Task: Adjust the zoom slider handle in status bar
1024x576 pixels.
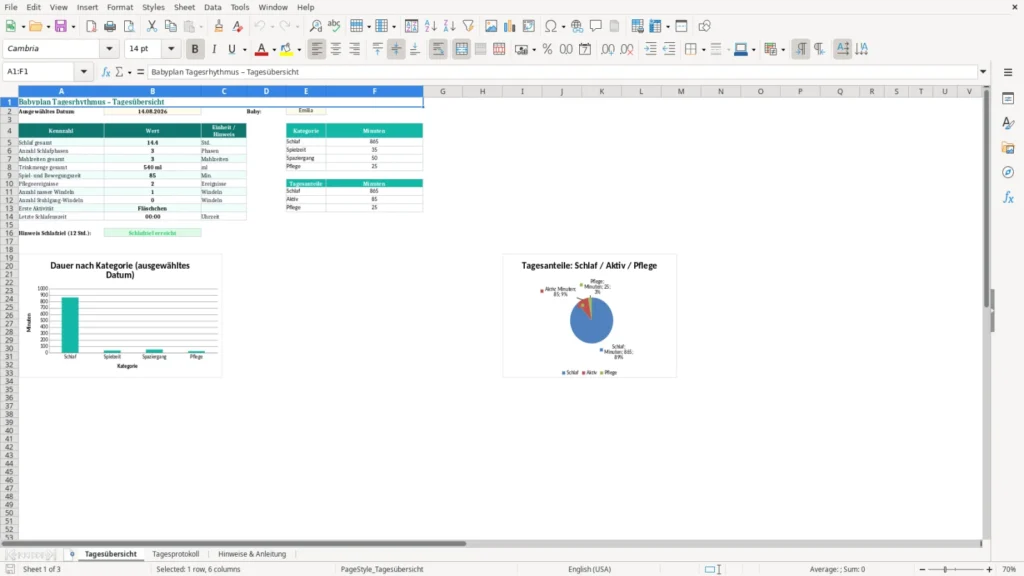Action: 945,569
